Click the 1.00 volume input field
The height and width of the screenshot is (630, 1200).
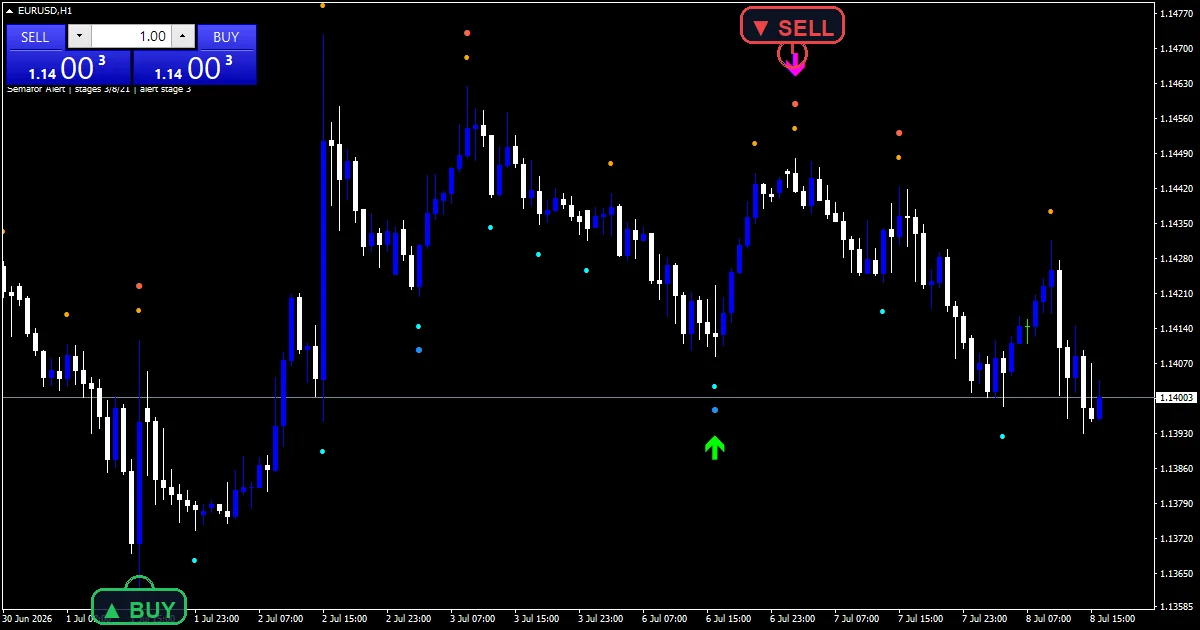[131, 37]
